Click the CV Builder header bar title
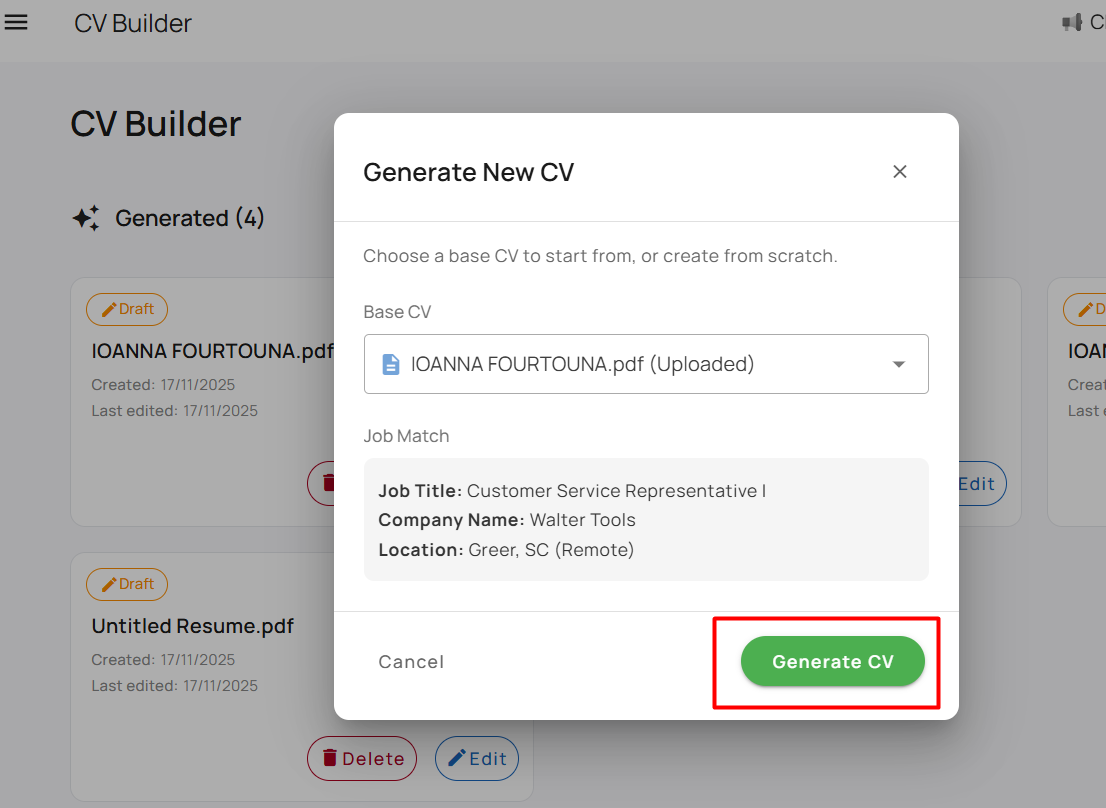Viewport: 1106px width, 808px height. click(x=133, y=23)
